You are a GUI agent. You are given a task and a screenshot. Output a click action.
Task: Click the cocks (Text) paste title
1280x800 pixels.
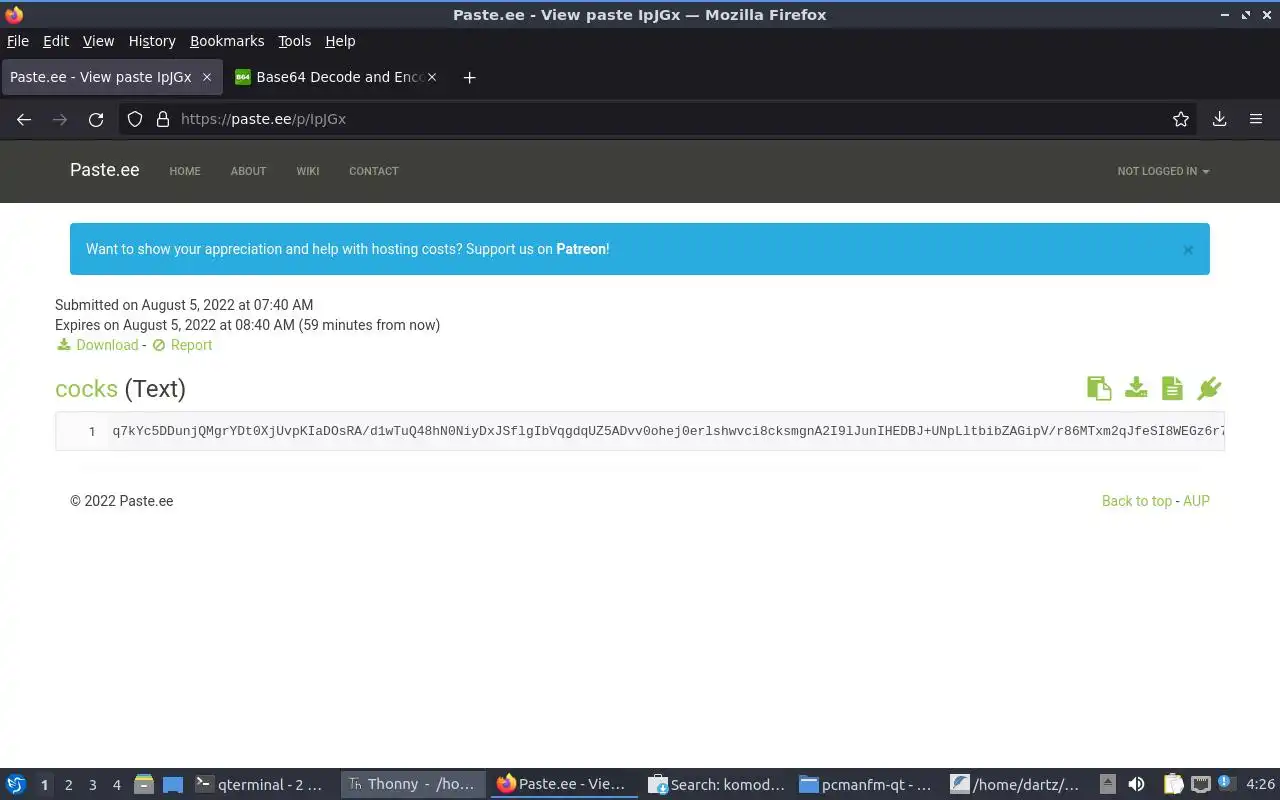(120, 389)
